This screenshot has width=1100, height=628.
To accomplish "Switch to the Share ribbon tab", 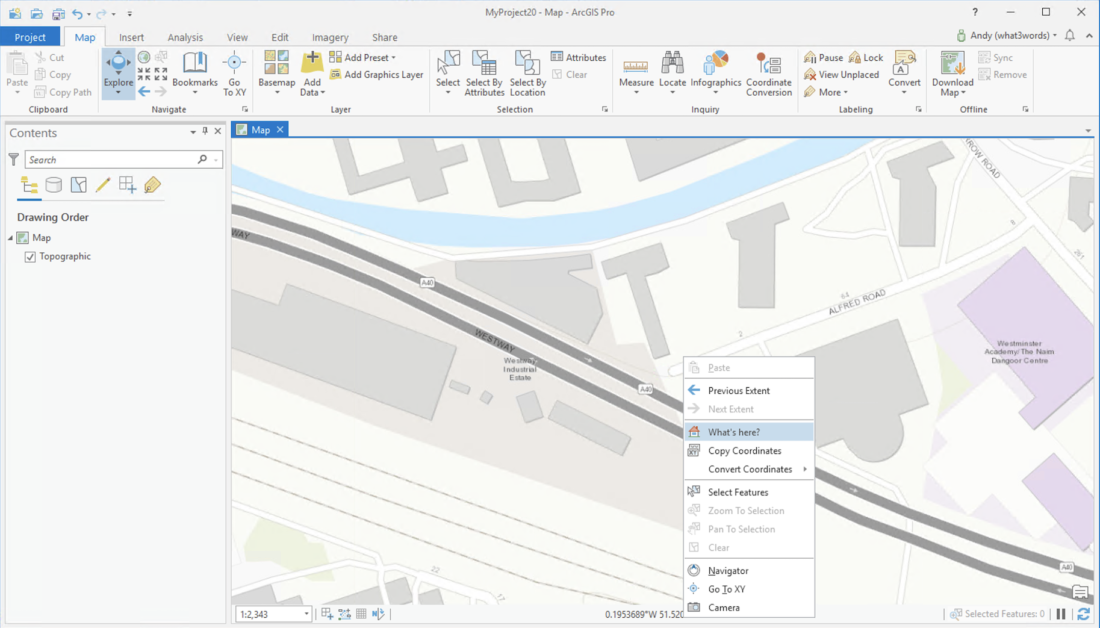I will click(384, 37).
